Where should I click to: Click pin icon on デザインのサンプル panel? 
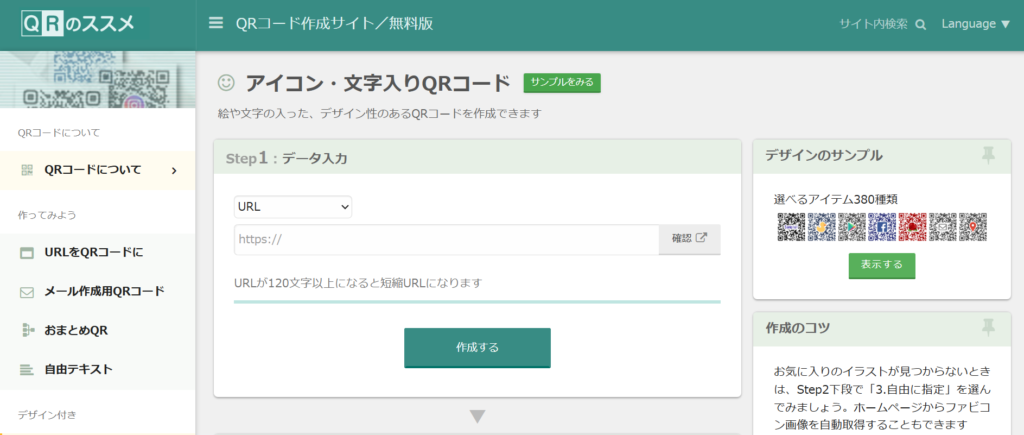click(988, 155)
